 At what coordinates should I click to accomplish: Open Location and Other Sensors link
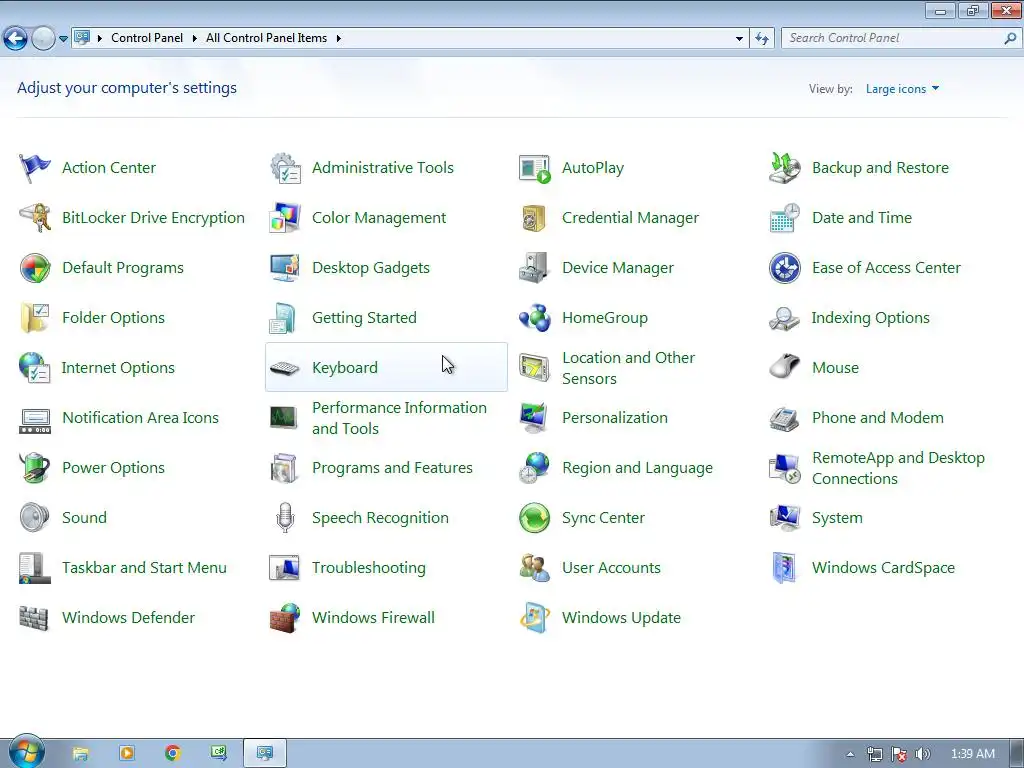pos(628,368)
